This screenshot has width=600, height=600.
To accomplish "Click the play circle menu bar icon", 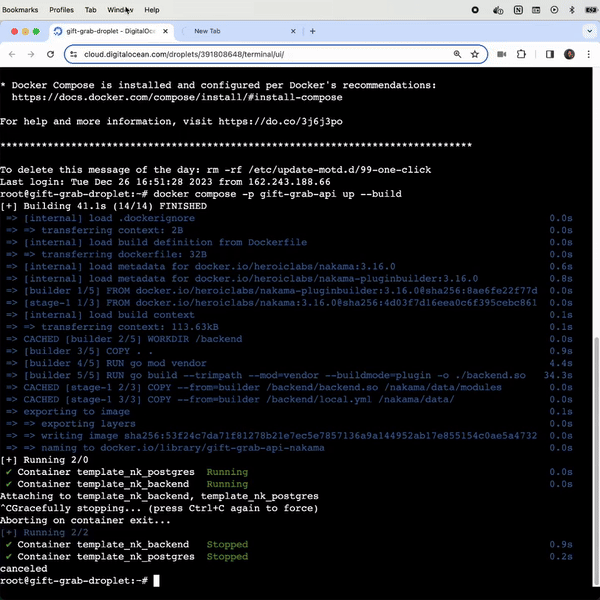I will pyautogui.click(x=554, y=10).
